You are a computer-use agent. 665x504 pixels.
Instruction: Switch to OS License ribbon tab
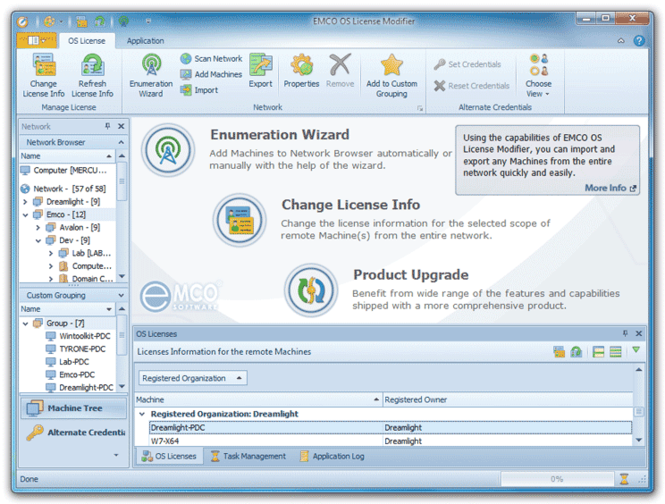click(x=87, y=41)
